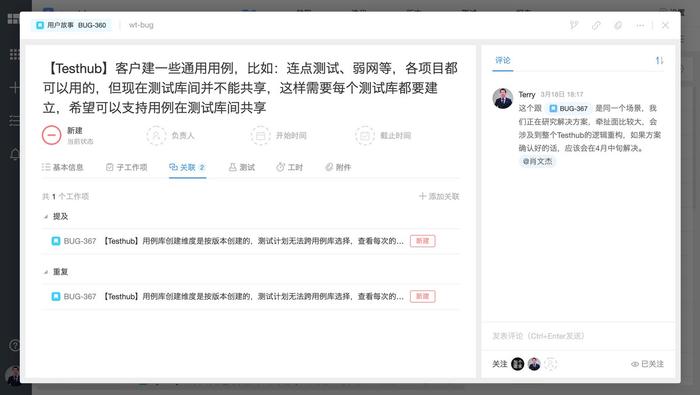Click the story type icon in 提及 row
700x395 pixels.
coord(56,241)
